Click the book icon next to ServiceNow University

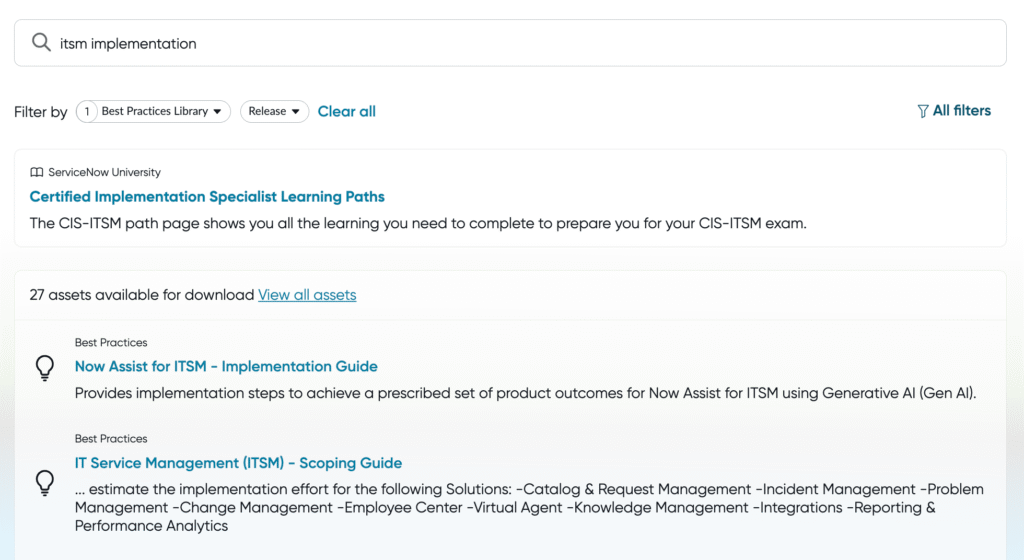[37, 172]
